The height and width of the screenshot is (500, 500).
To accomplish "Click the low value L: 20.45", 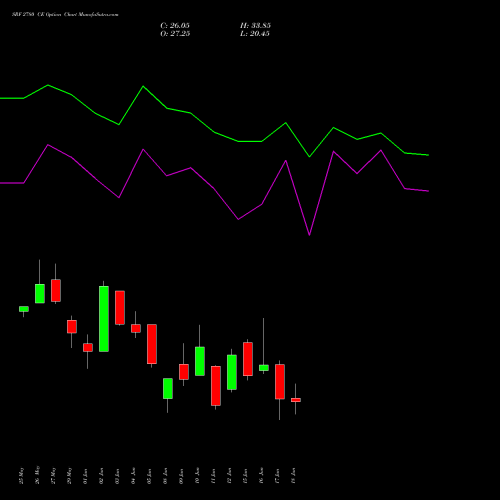I will pos(255,34).
